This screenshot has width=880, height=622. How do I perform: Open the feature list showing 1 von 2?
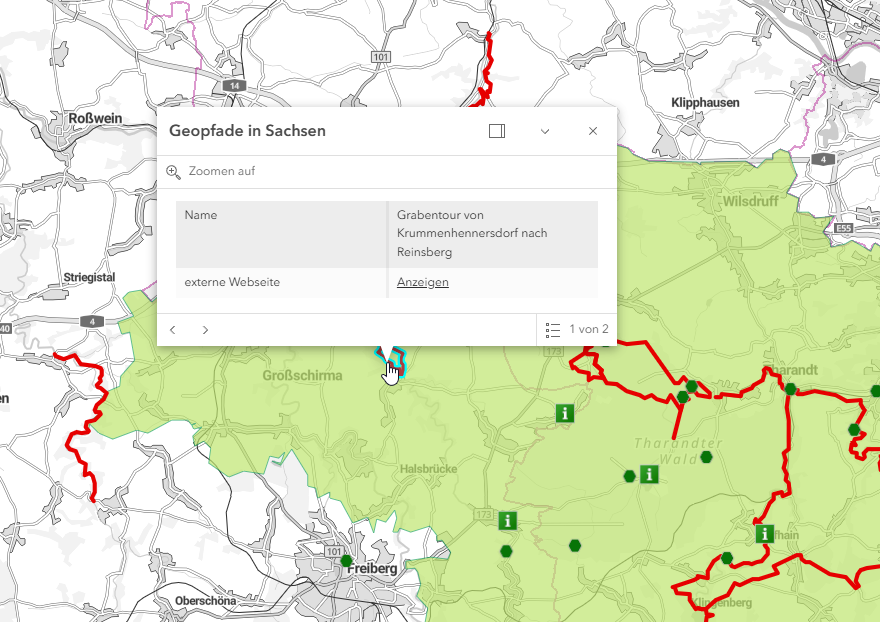[x=577, y=329]
